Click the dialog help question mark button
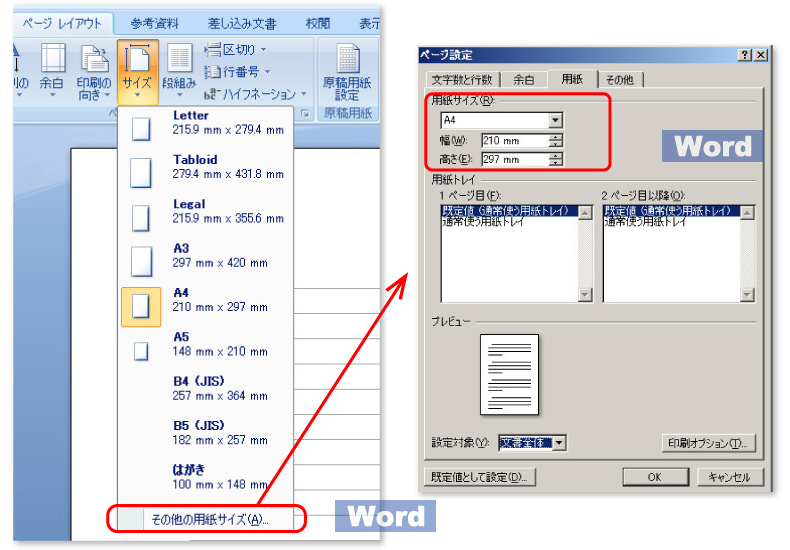Viewport: 790px width, 550px height. (745, 55)
